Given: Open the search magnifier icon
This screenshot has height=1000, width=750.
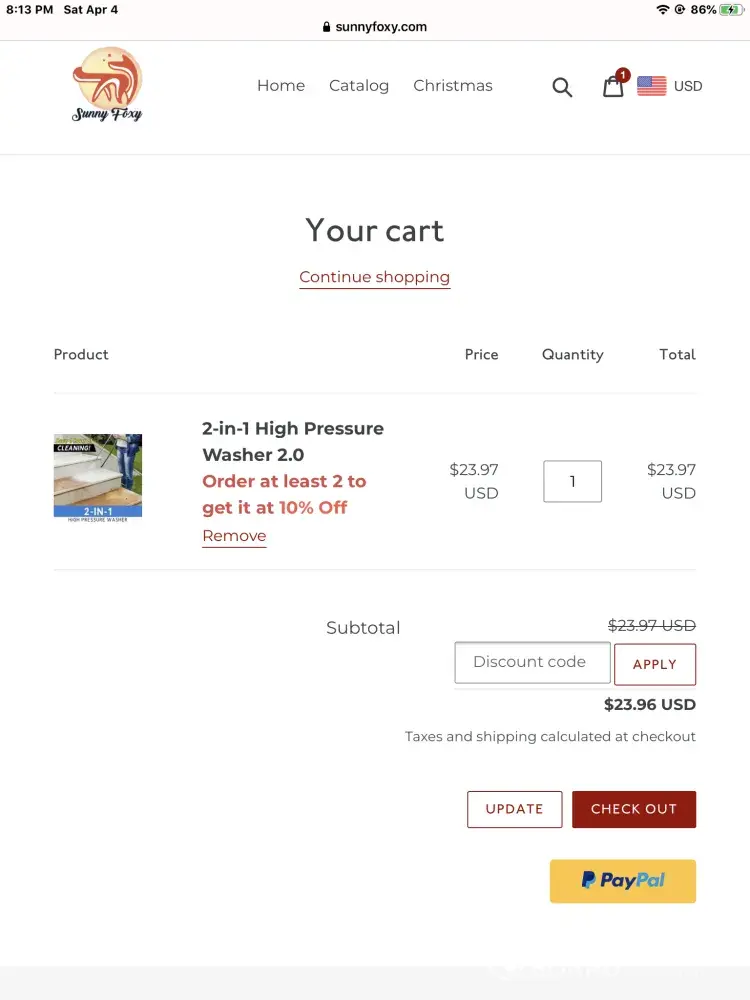Looking at the screenshot, I should (562, 87).
